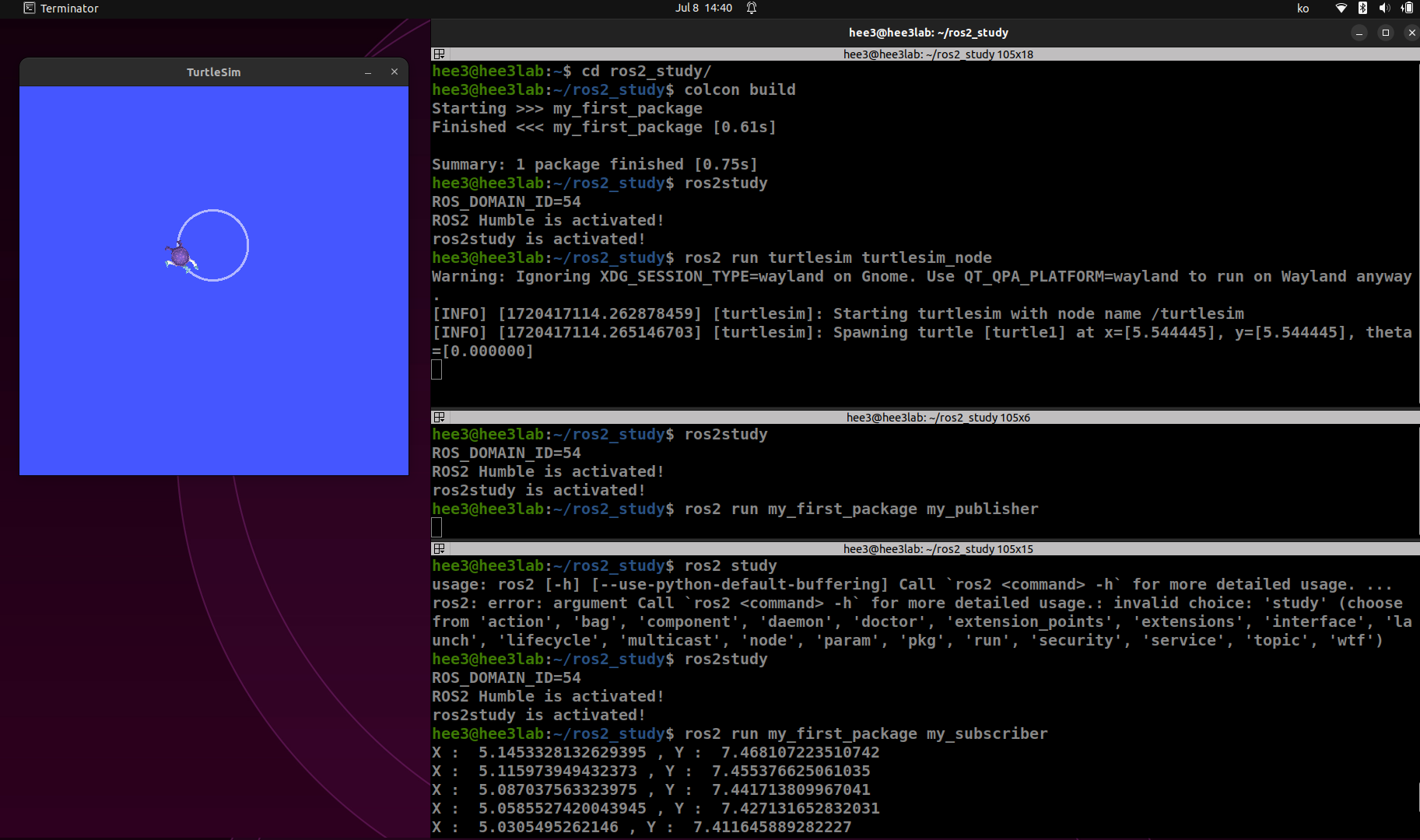Click 'ROS2 Humble is activated!' in top pane
Screen dimensions: 1420x840
pos(548,221)
